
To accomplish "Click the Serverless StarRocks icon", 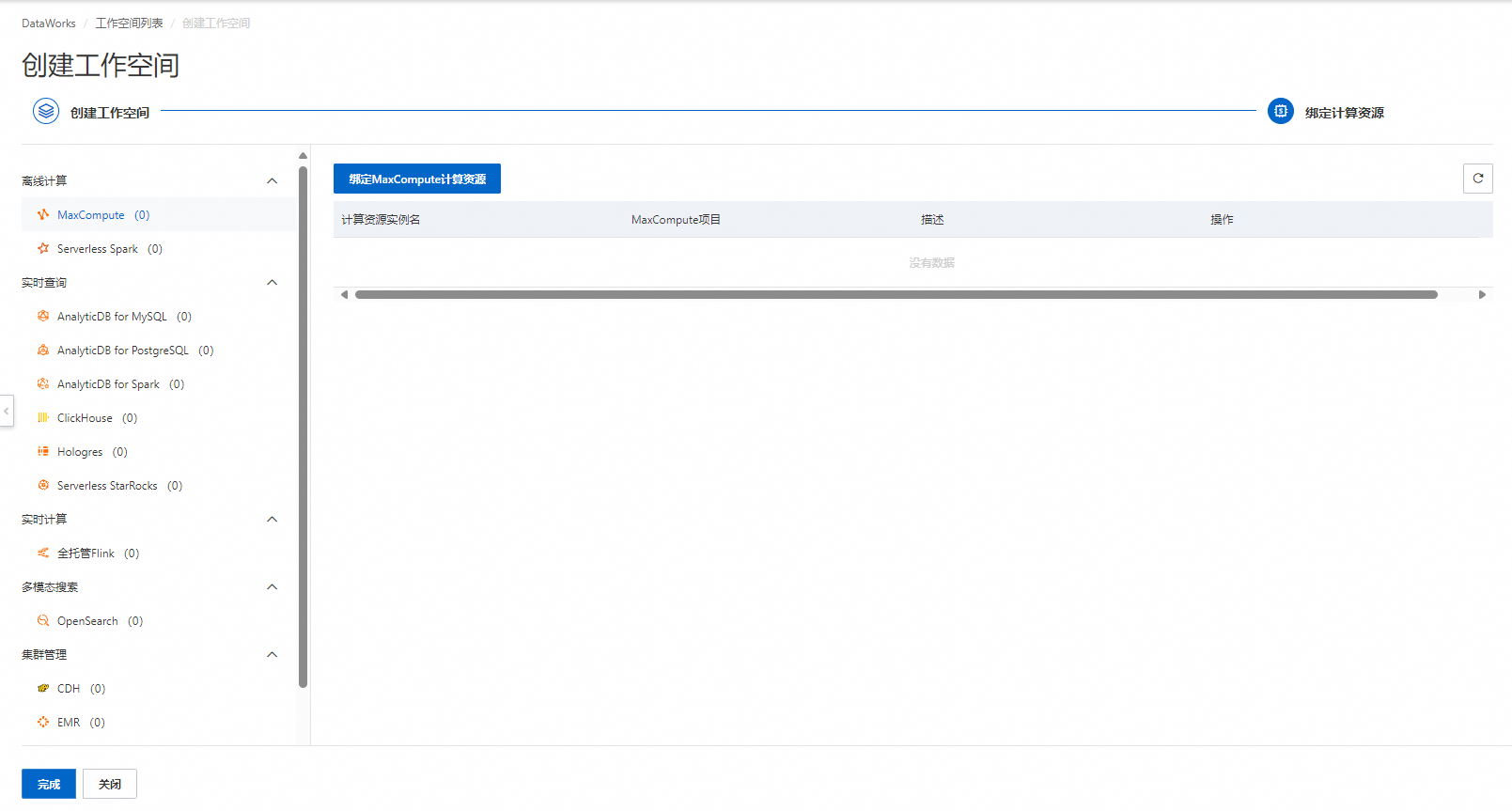I will [x=43, y=486].
